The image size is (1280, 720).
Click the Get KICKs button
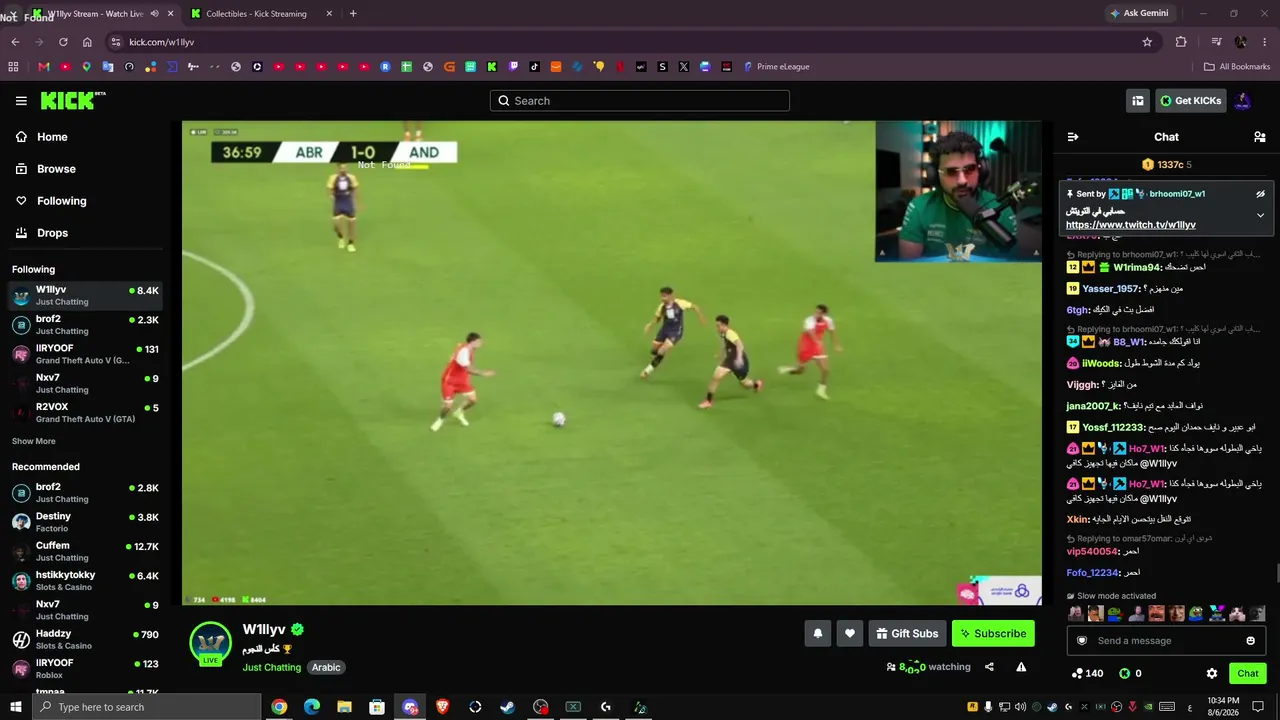tap(1191, 101)
